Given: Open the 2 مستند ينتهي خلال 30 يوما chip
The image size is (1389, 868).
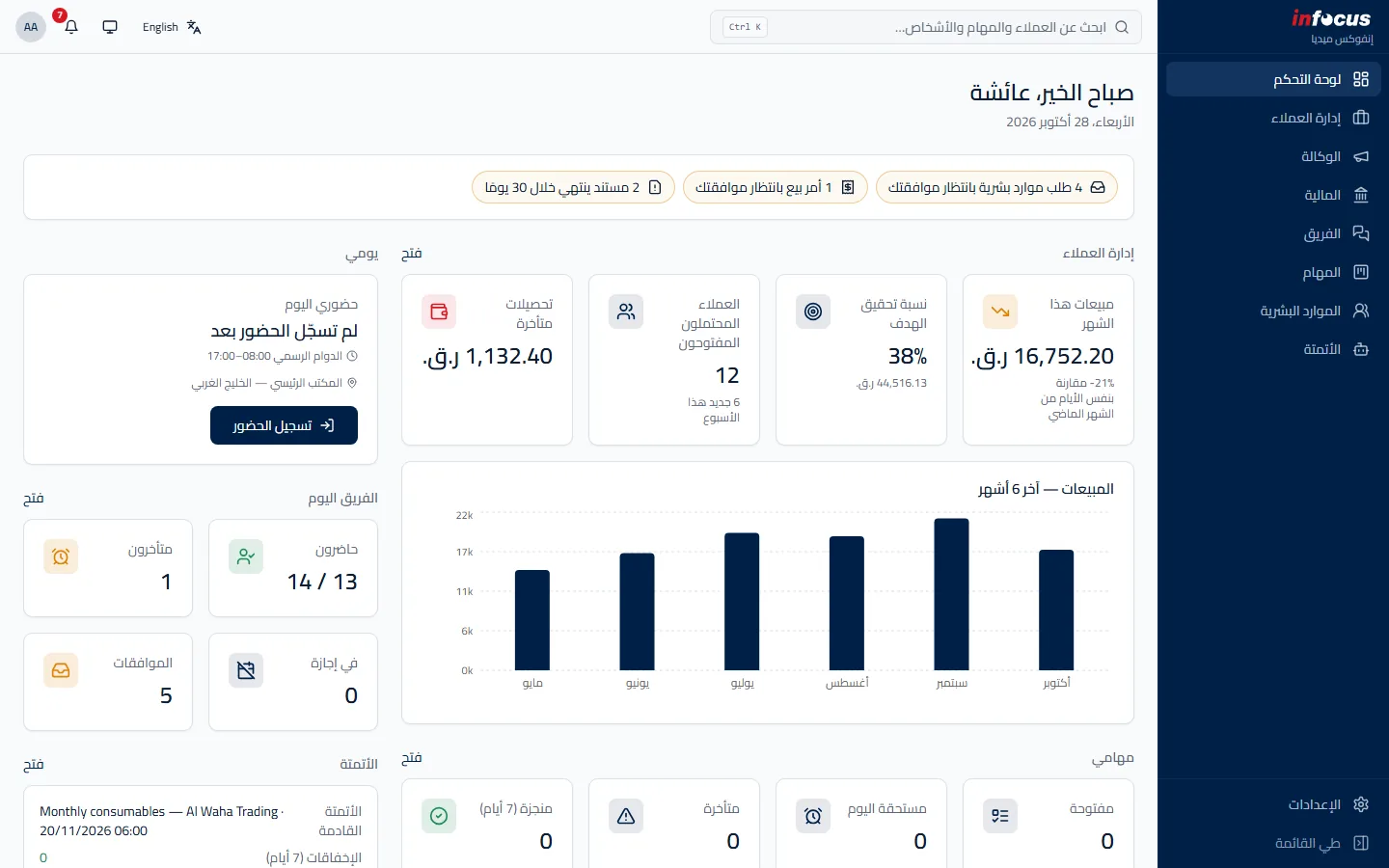Looking at the screenshot, I should tap(574, 187).
